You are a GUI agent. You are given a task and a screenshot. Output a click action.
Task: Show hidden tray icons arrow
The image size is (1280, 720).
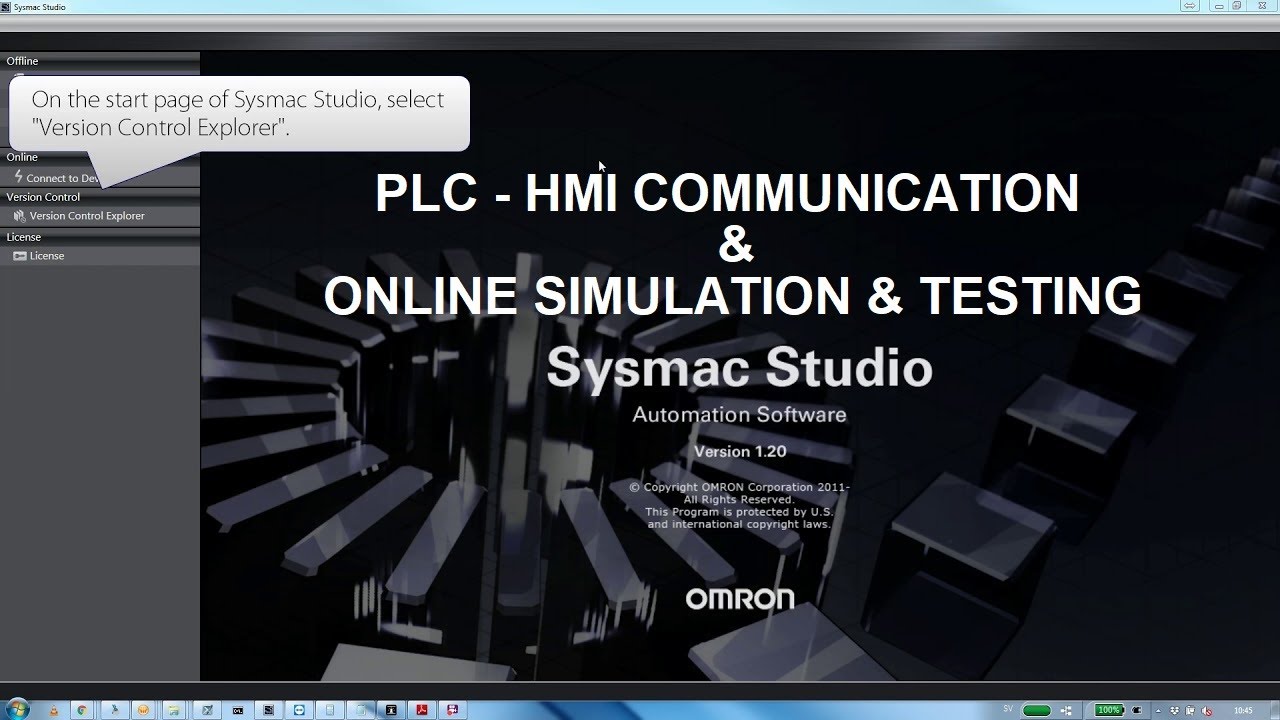pos(1158,711)
